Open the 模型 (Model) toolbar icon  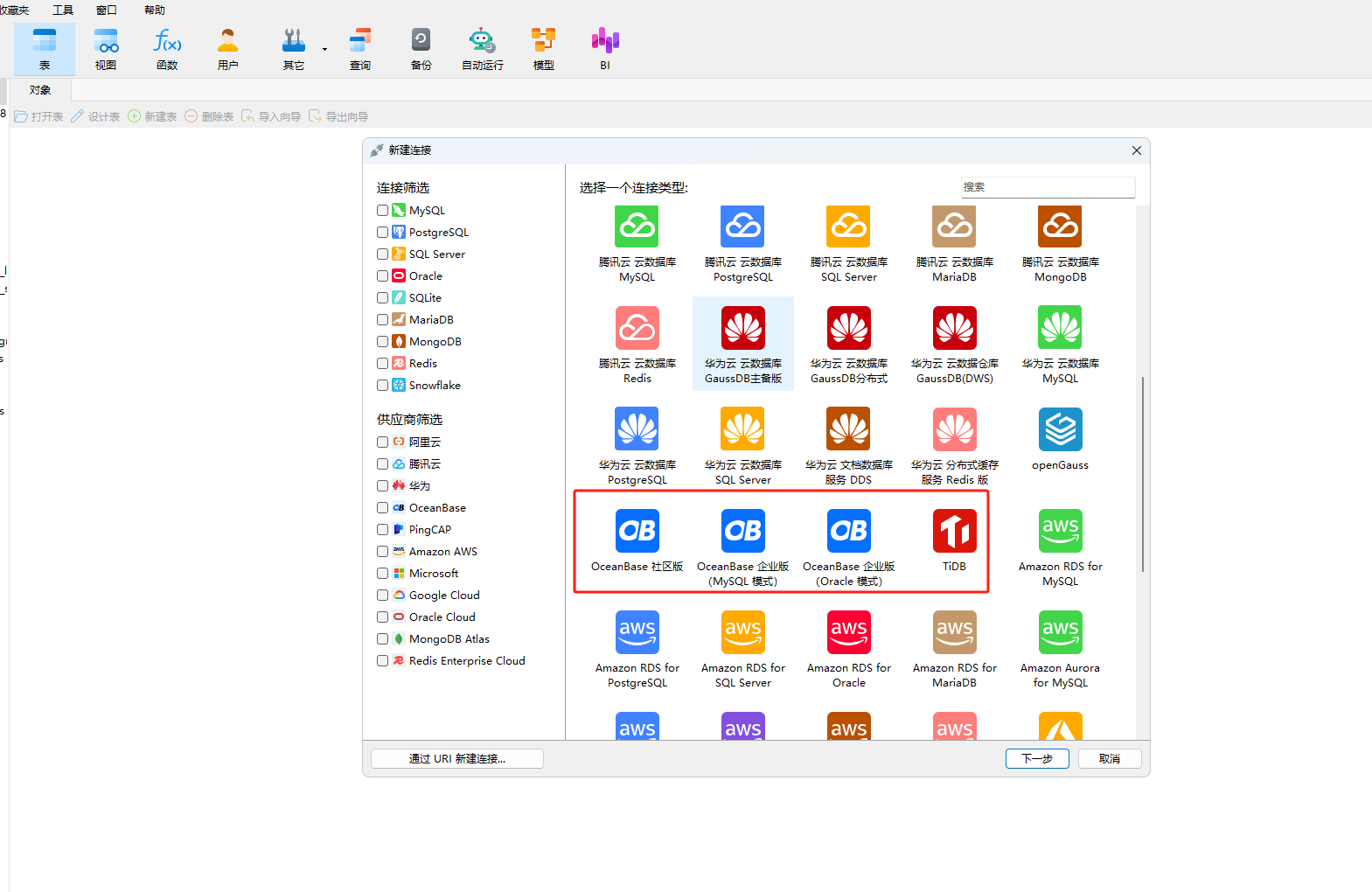click(544, 49)
